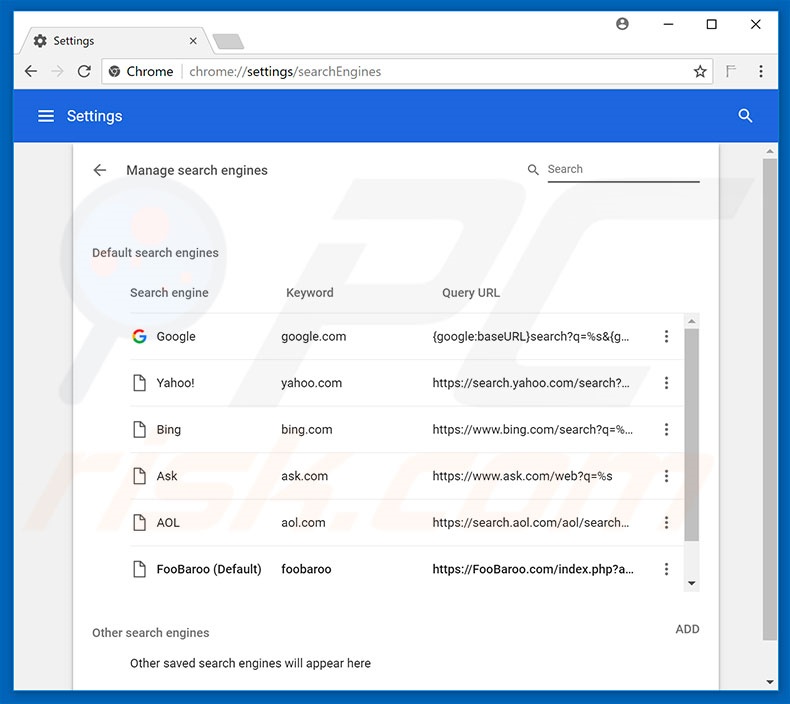This screenshot has height=704, width=790.
Task: Click the Google logo icon in the list
Action: (x=139, y=336)
